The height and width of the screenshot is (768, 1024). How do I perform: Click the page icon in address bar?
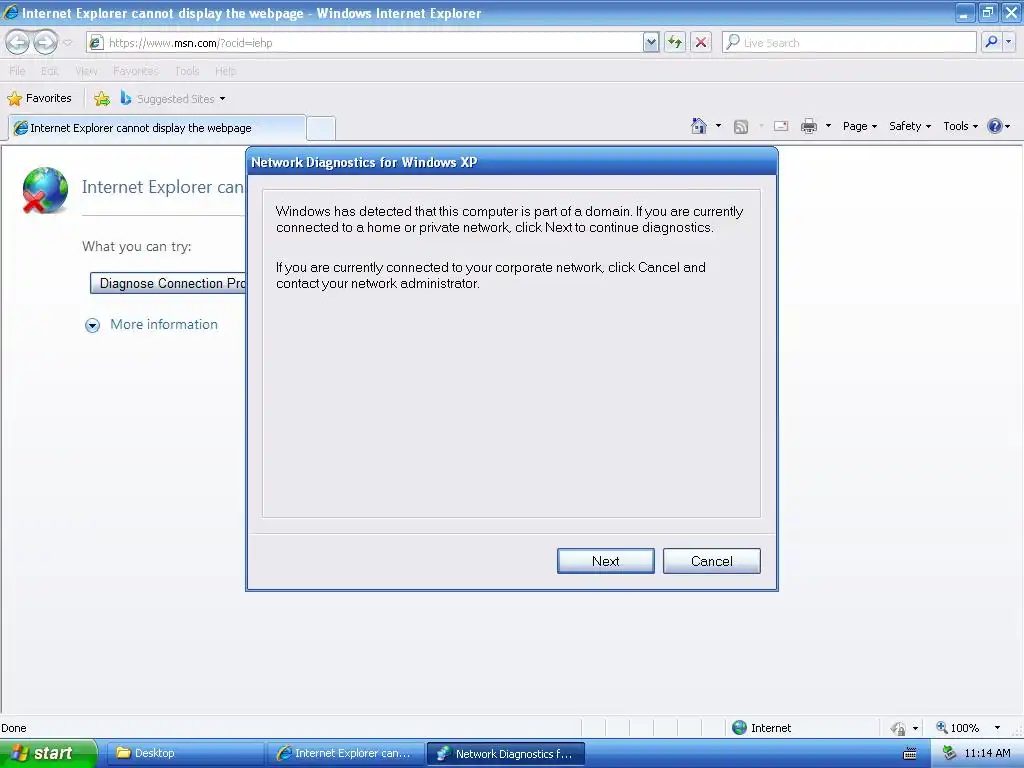coord(96,43)
